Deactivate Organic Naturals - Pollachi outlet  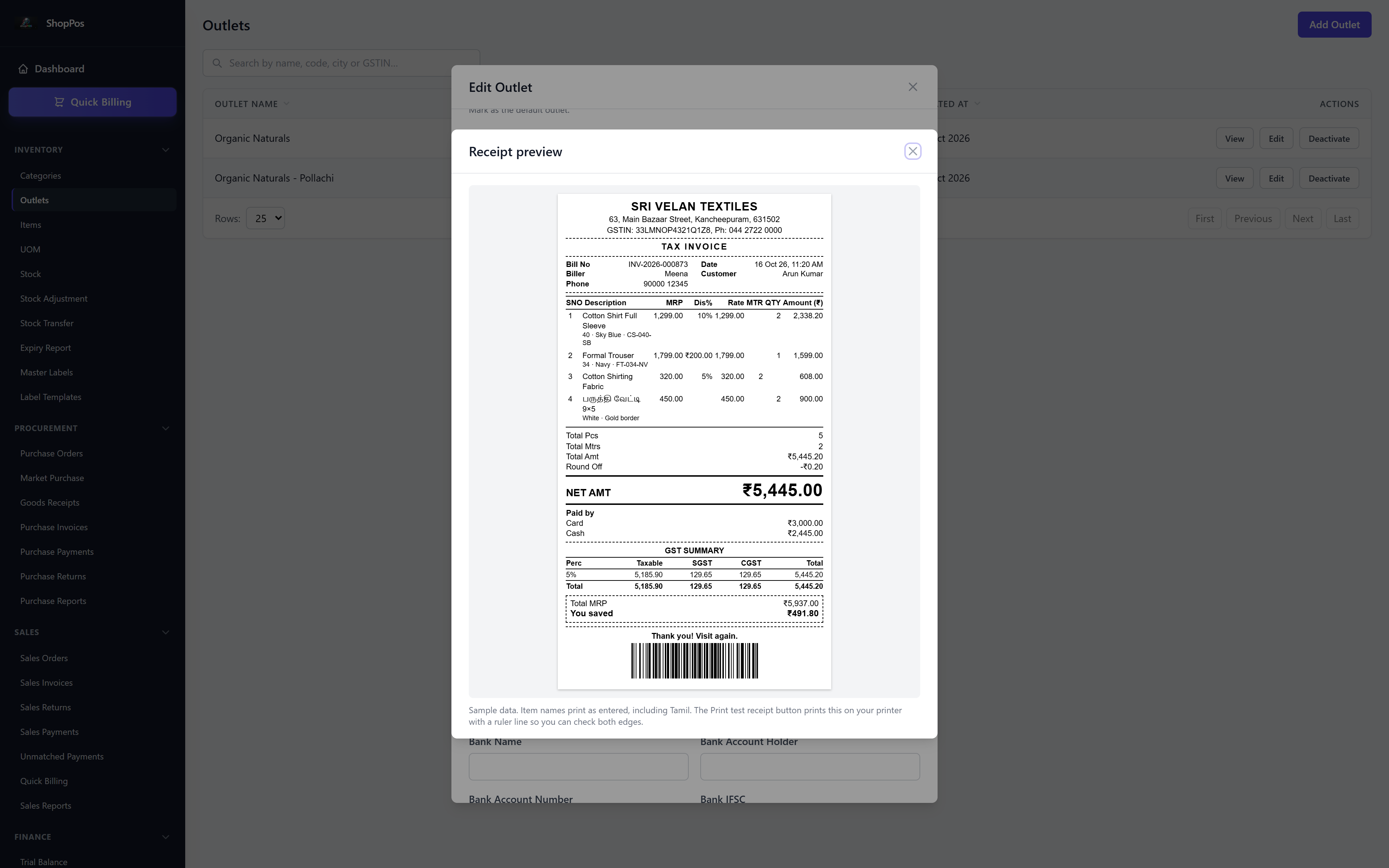(1329, 179)
